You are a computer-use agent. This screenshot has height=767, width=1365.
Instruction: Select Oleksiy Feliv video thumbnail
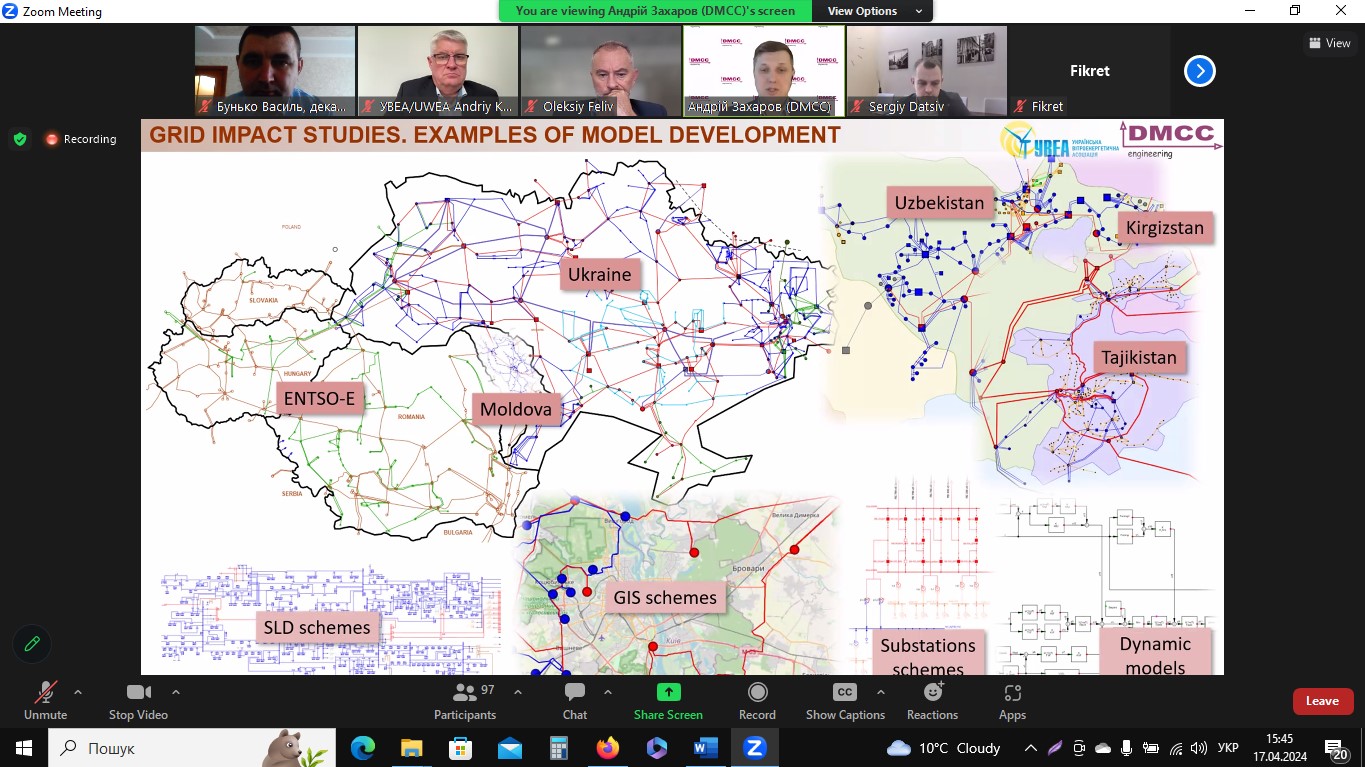tap(601, 71)
